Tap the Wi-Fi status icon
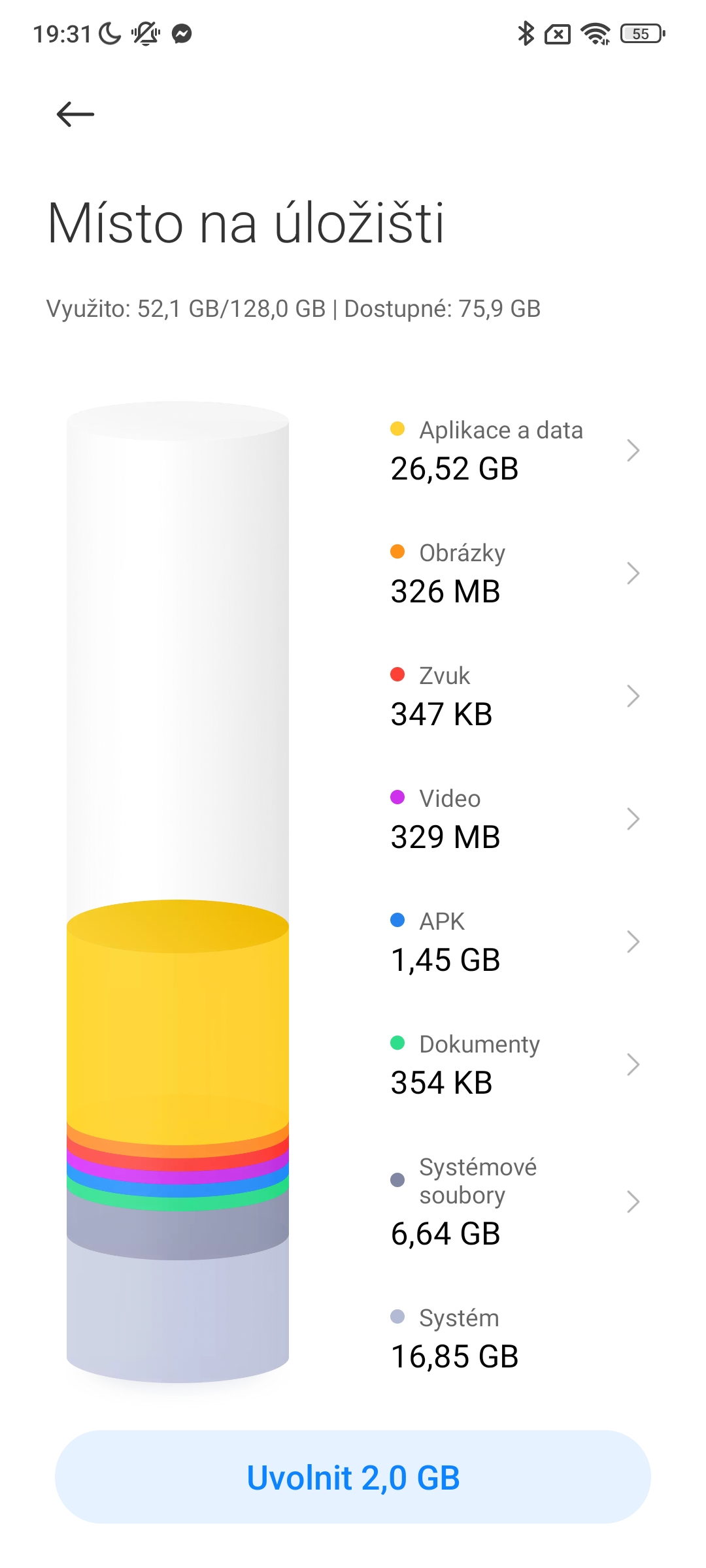This screenshot has height=1568, width=706. pos(596,33)
